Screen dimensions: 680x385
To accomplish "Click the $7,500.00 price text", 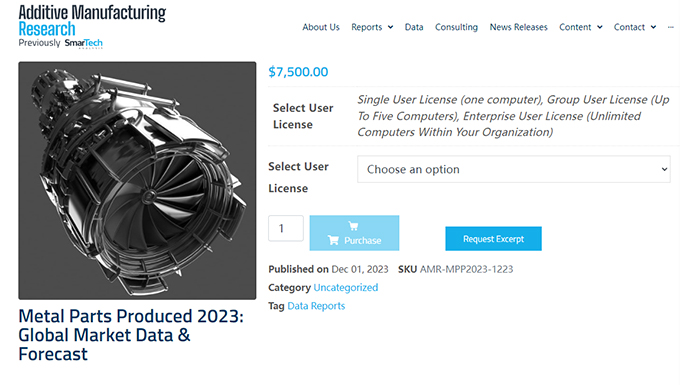I will 298,72.
